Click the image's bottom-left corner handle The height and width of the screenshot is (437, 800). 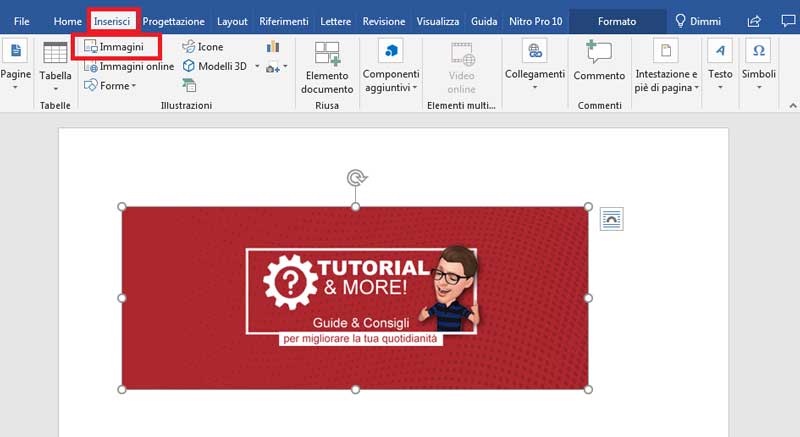[x=122, y=390]
